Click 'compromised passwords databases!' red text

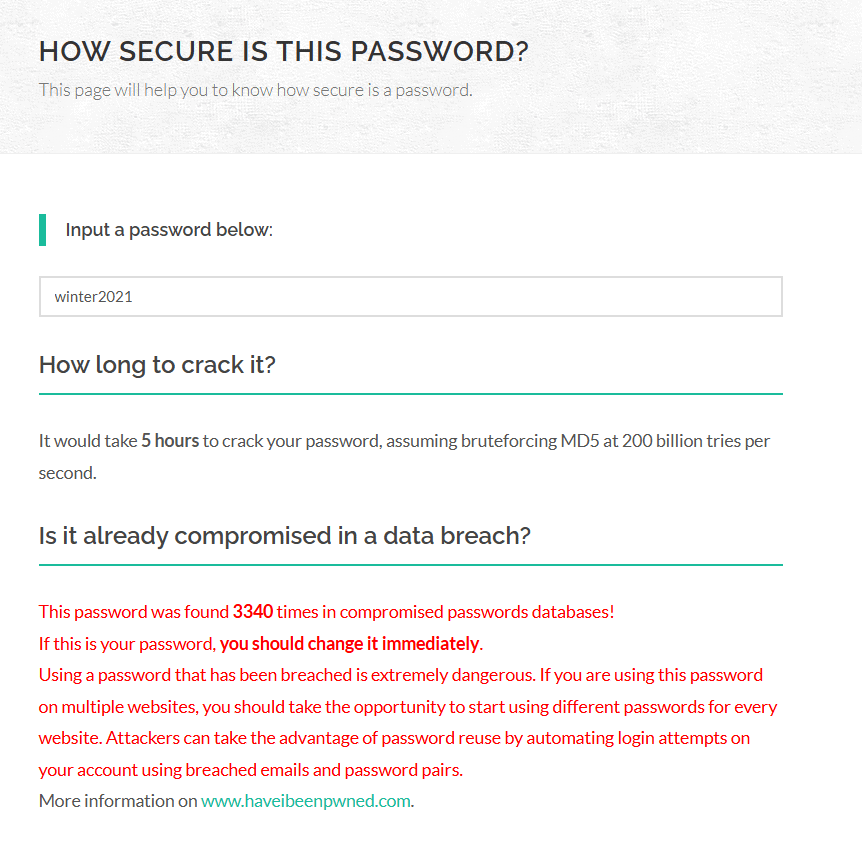477,612
